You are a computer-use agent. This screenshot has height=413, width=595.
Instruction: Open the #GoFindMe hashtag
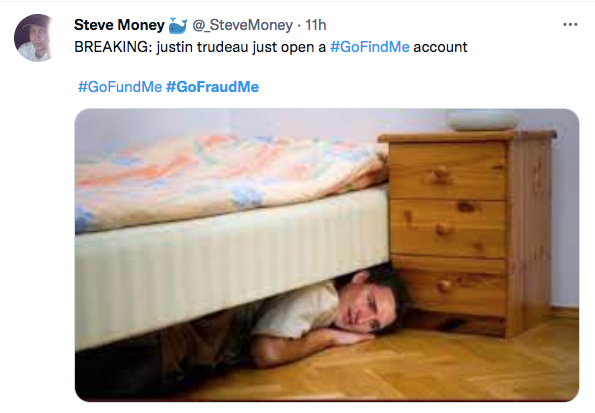tap(370, 47)
